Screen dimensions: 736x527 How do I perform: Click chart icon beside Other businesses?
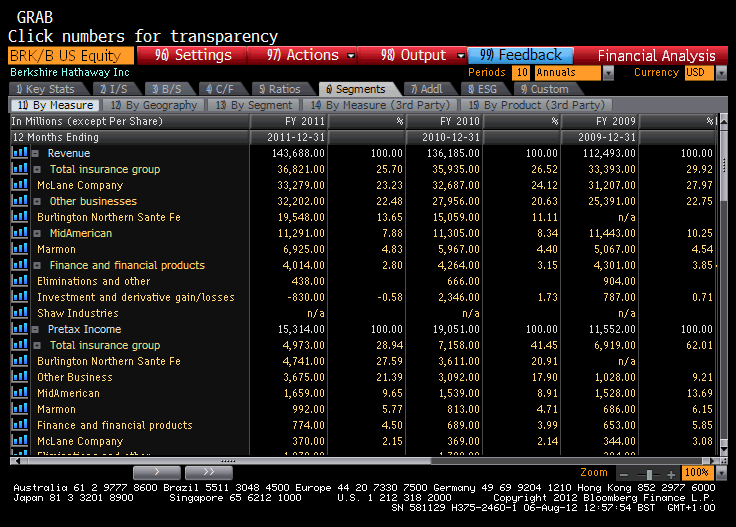coord(20,200)
